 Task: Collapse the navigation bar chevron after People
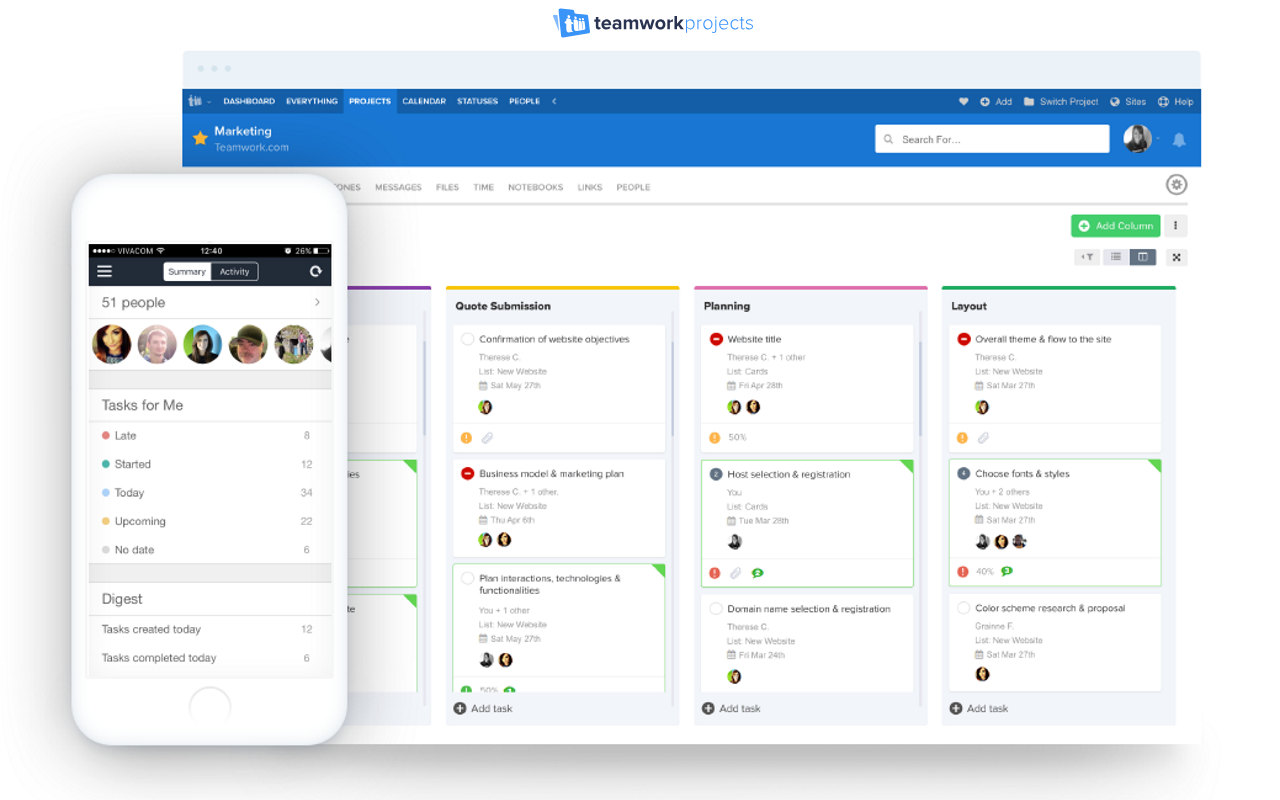[x=554, y=101]
